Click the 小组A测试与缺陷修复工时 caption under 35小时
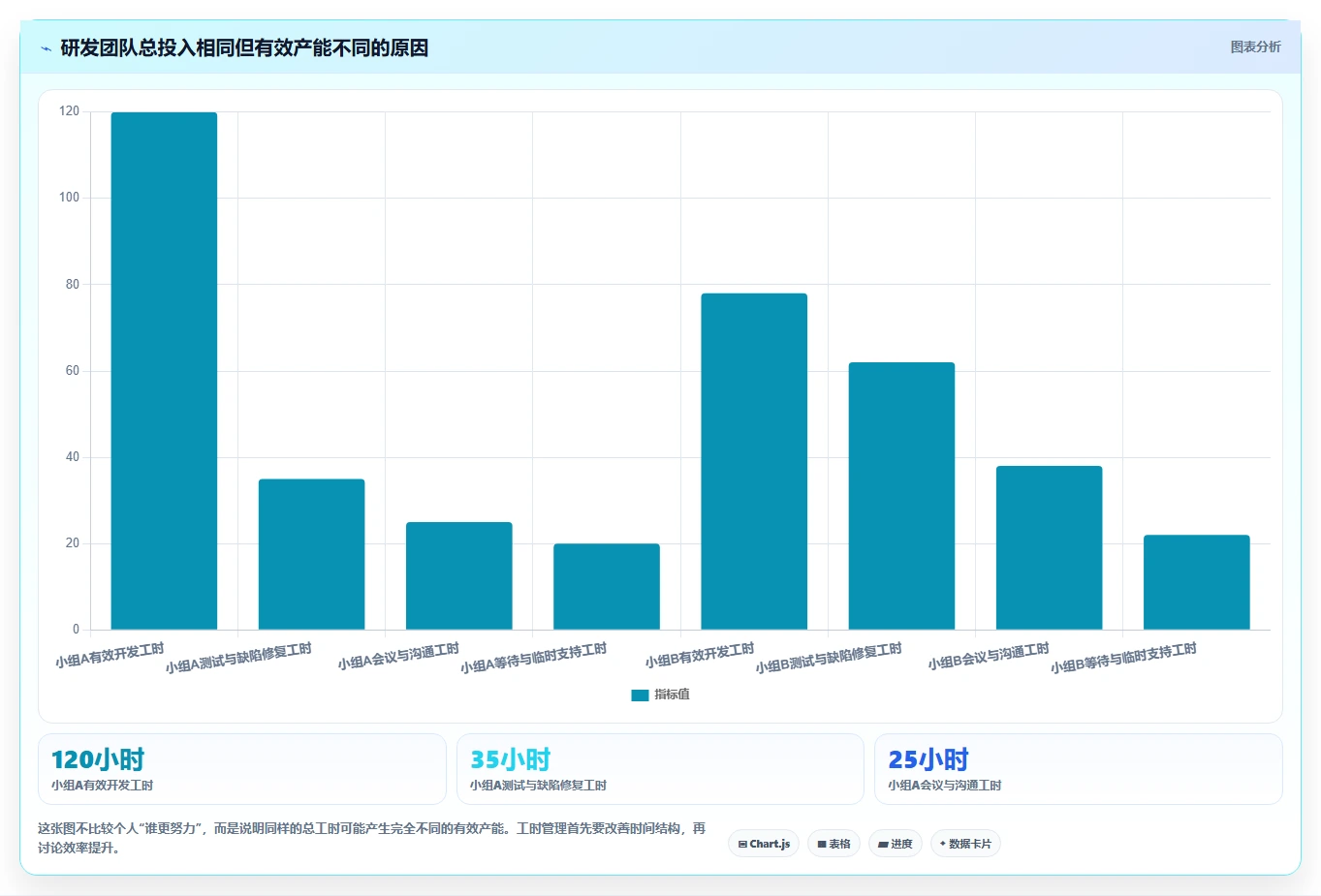Viewport: 1321px width, 896px height. click(x=538, y=786)
